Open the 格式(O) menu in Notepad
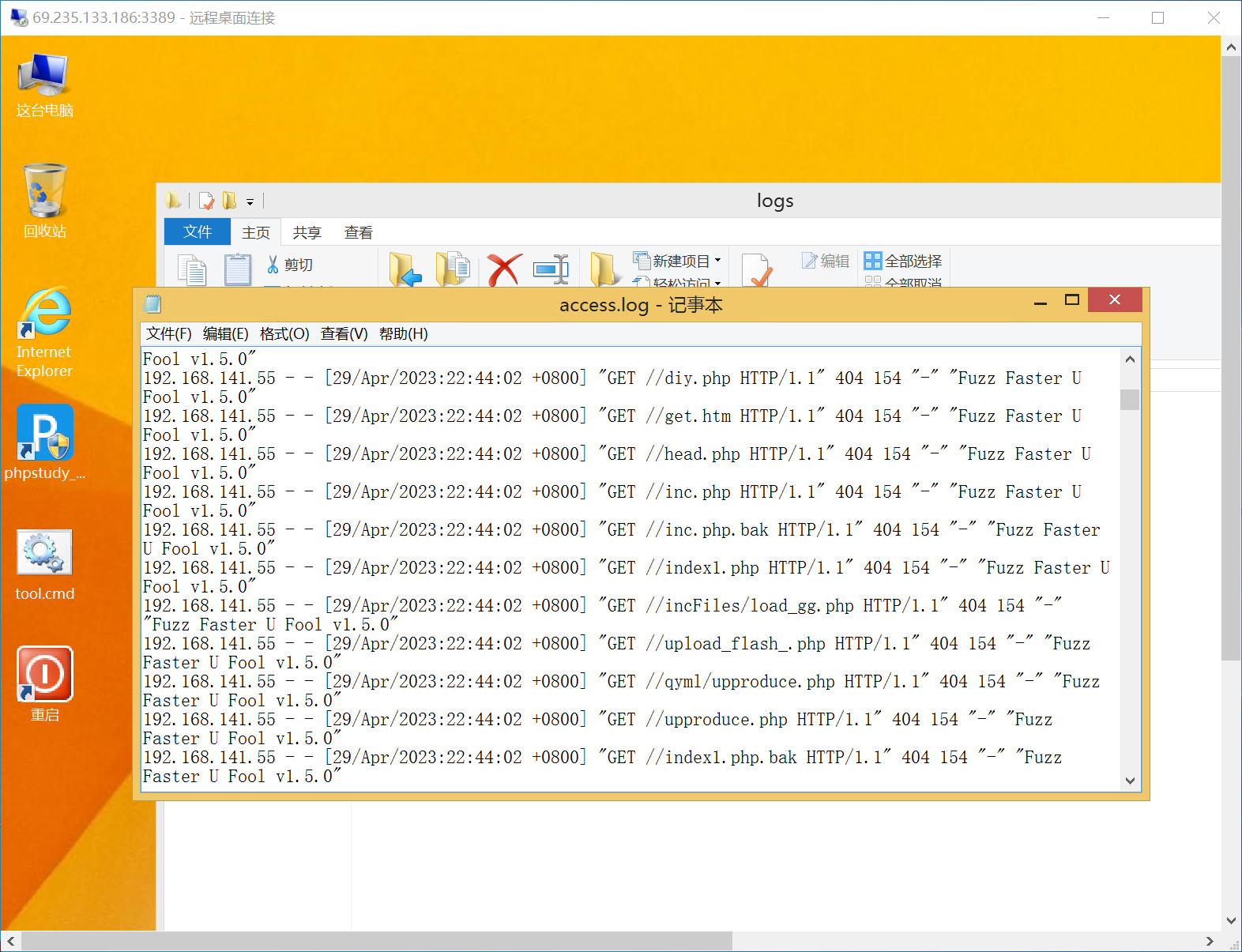This screenshot has width=1242, height=952. click(284, 334)
